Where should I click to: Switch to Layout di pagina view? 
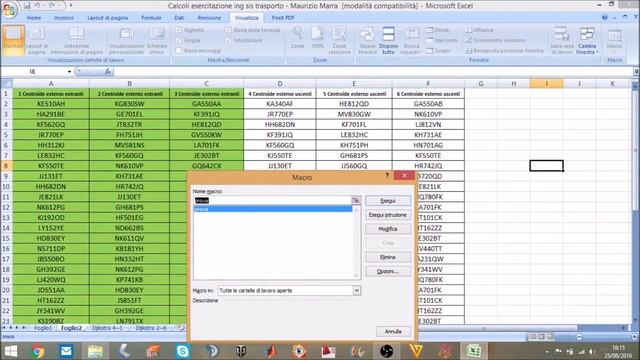tap(37, 40)
